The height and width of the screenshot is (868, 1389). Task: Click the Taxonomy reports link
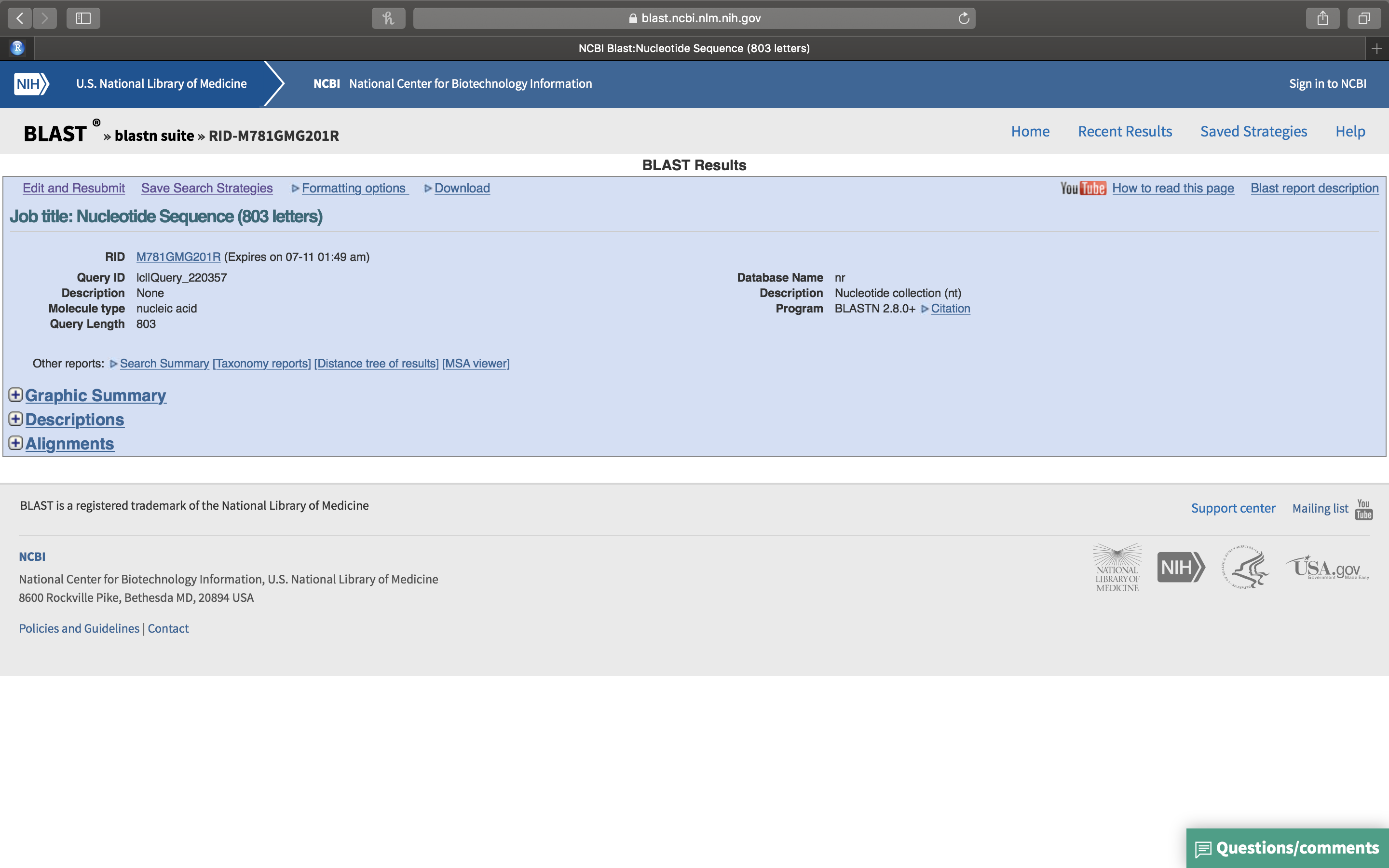261,363
